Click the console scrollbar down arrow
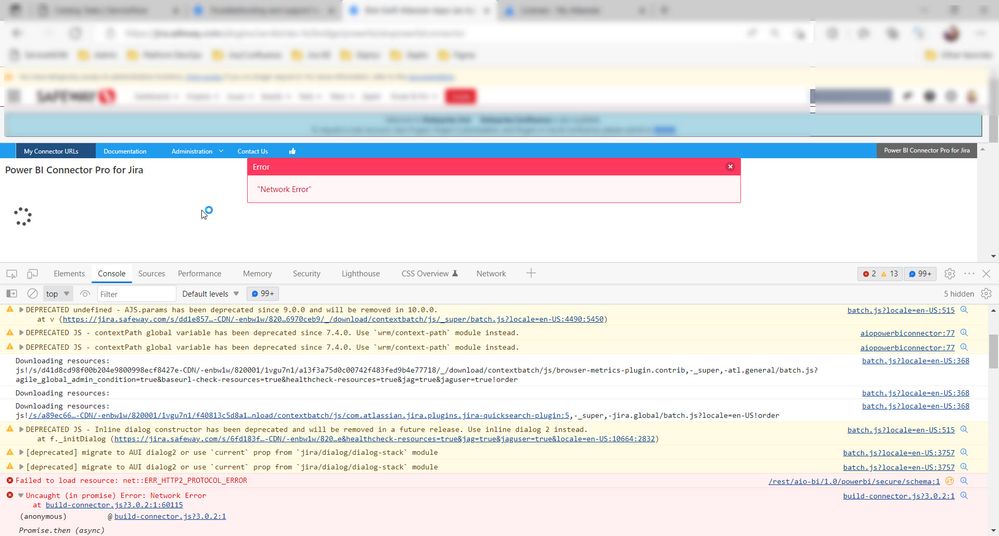The image size is (999, 536). [993, 530]
